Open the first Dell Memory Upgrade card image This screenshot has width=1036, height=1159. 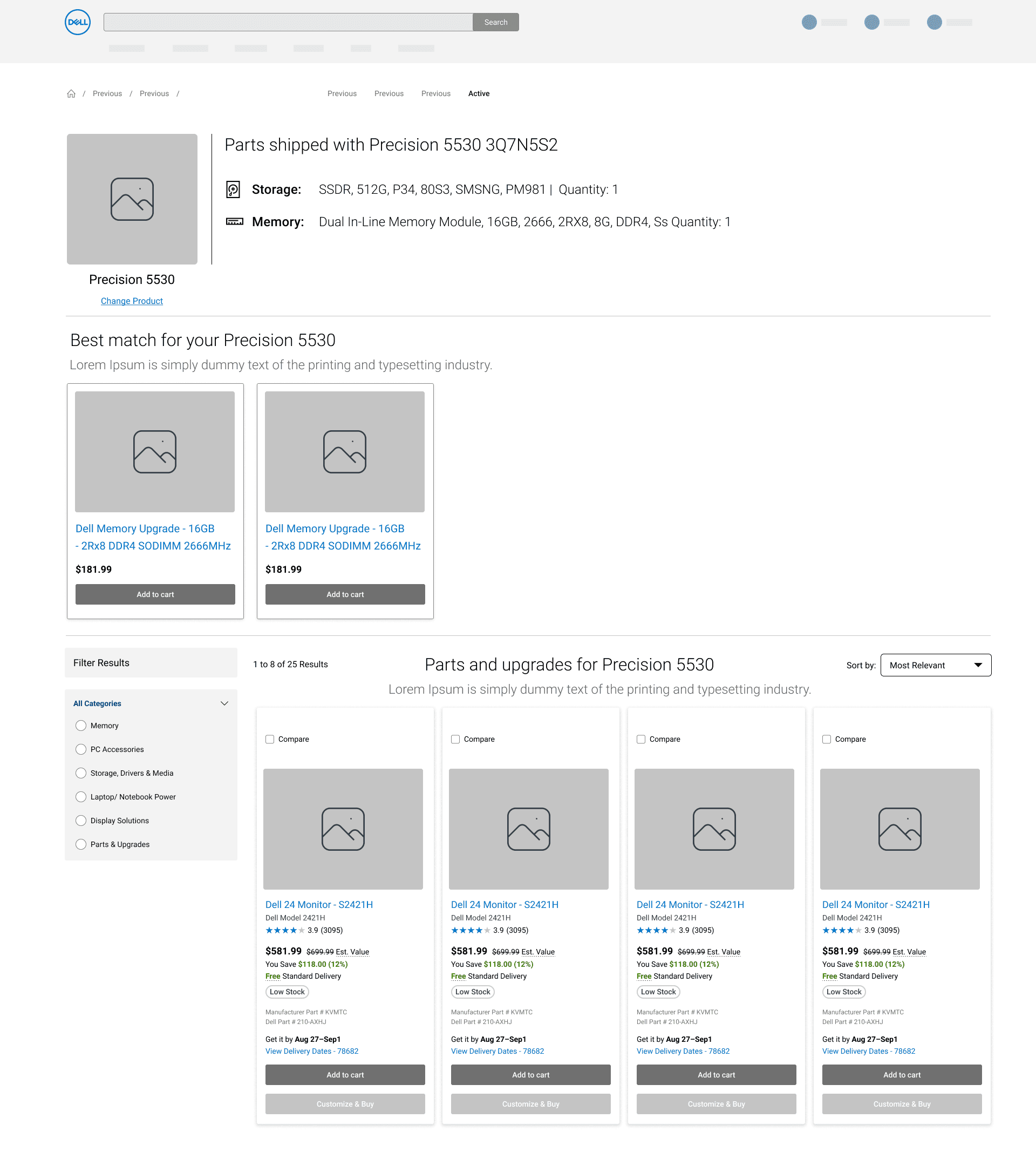tap(155, 452)
